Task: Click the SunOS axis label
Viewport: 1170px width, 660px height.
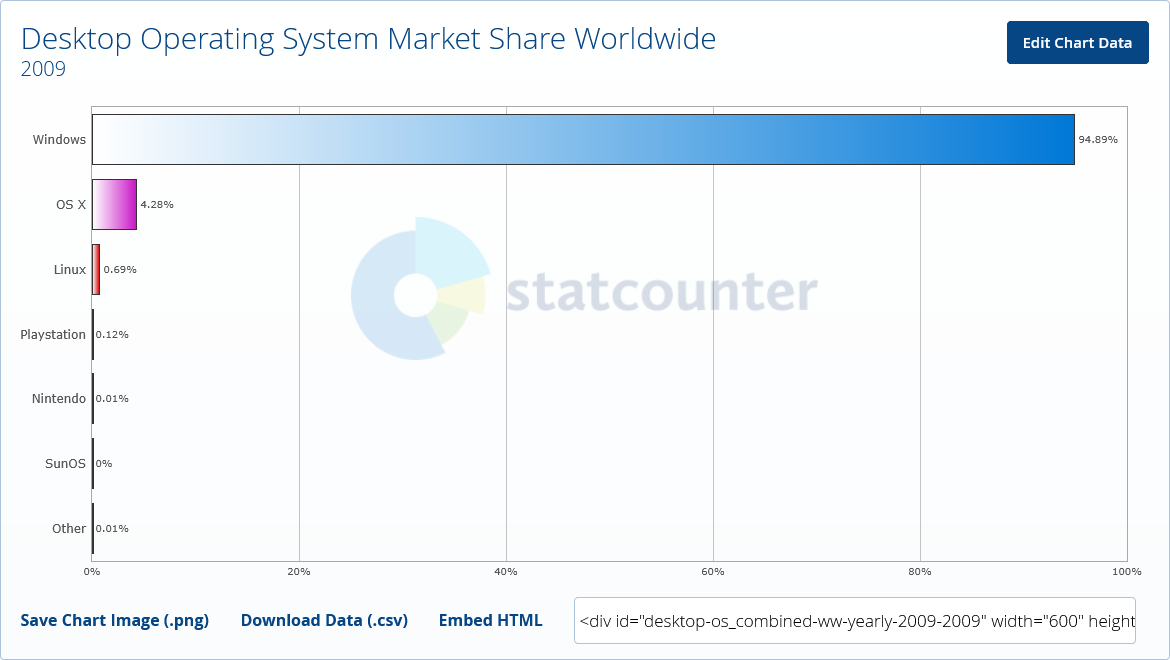Action: (x=65, y=463)
